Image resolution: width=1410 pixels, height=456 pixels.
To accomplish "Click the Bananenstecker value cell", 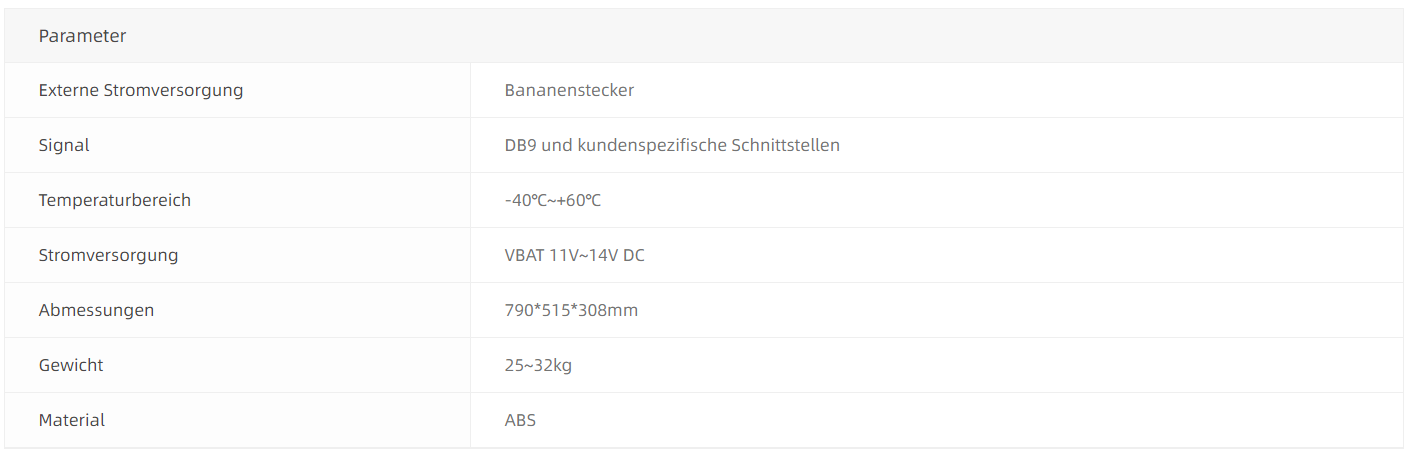I will point(569,90).
